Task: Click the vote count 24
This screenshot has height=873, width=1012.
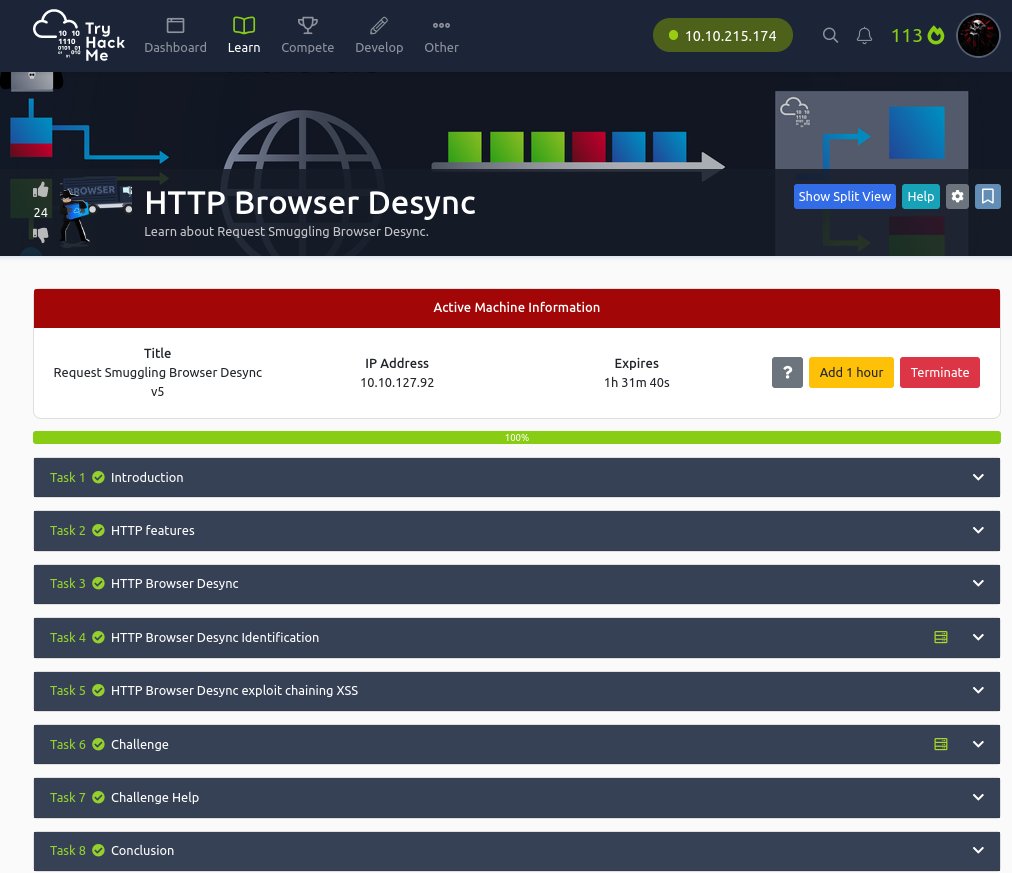Action: (41, 212)
